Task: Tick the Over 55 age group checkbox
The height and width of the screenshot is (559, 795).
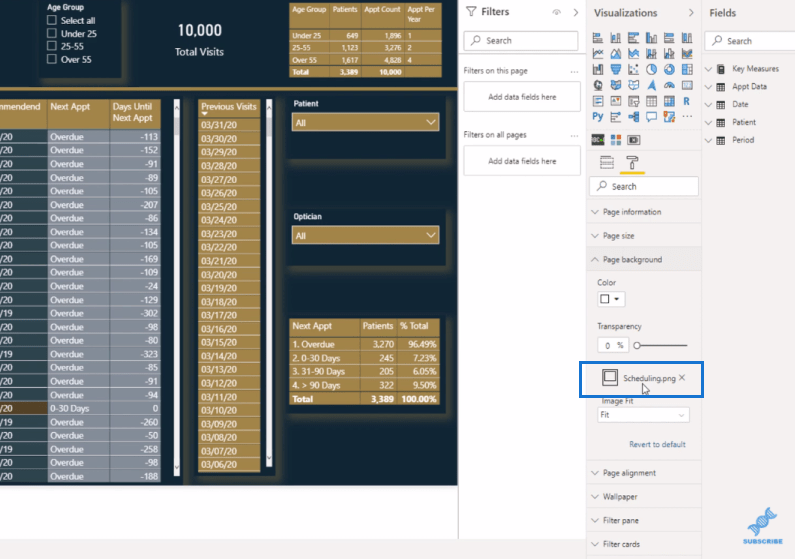Action: point(52,59)
